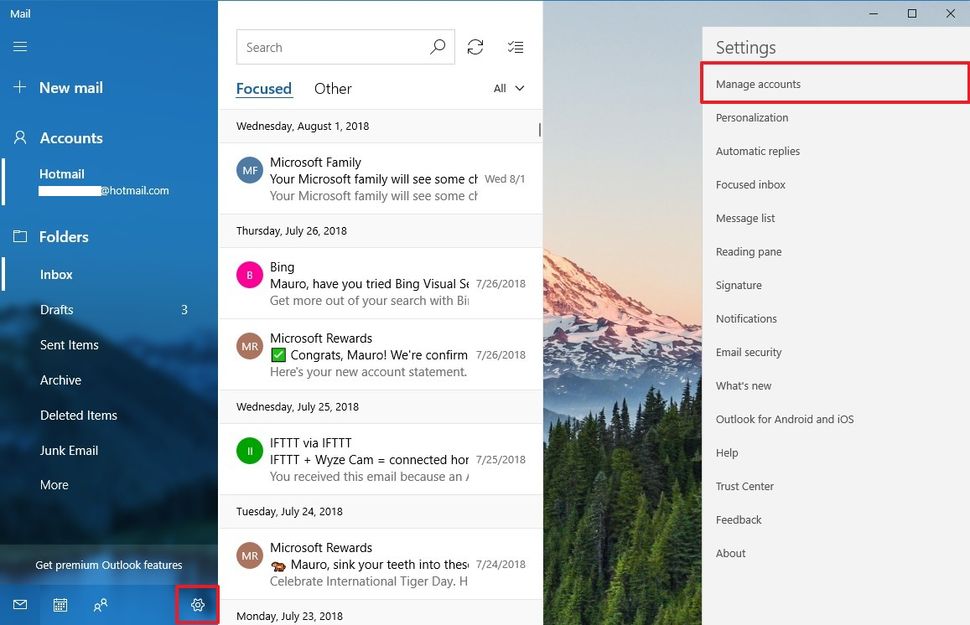
Task: Click the Folders icon in the sidebar
Action: (20, 236)
